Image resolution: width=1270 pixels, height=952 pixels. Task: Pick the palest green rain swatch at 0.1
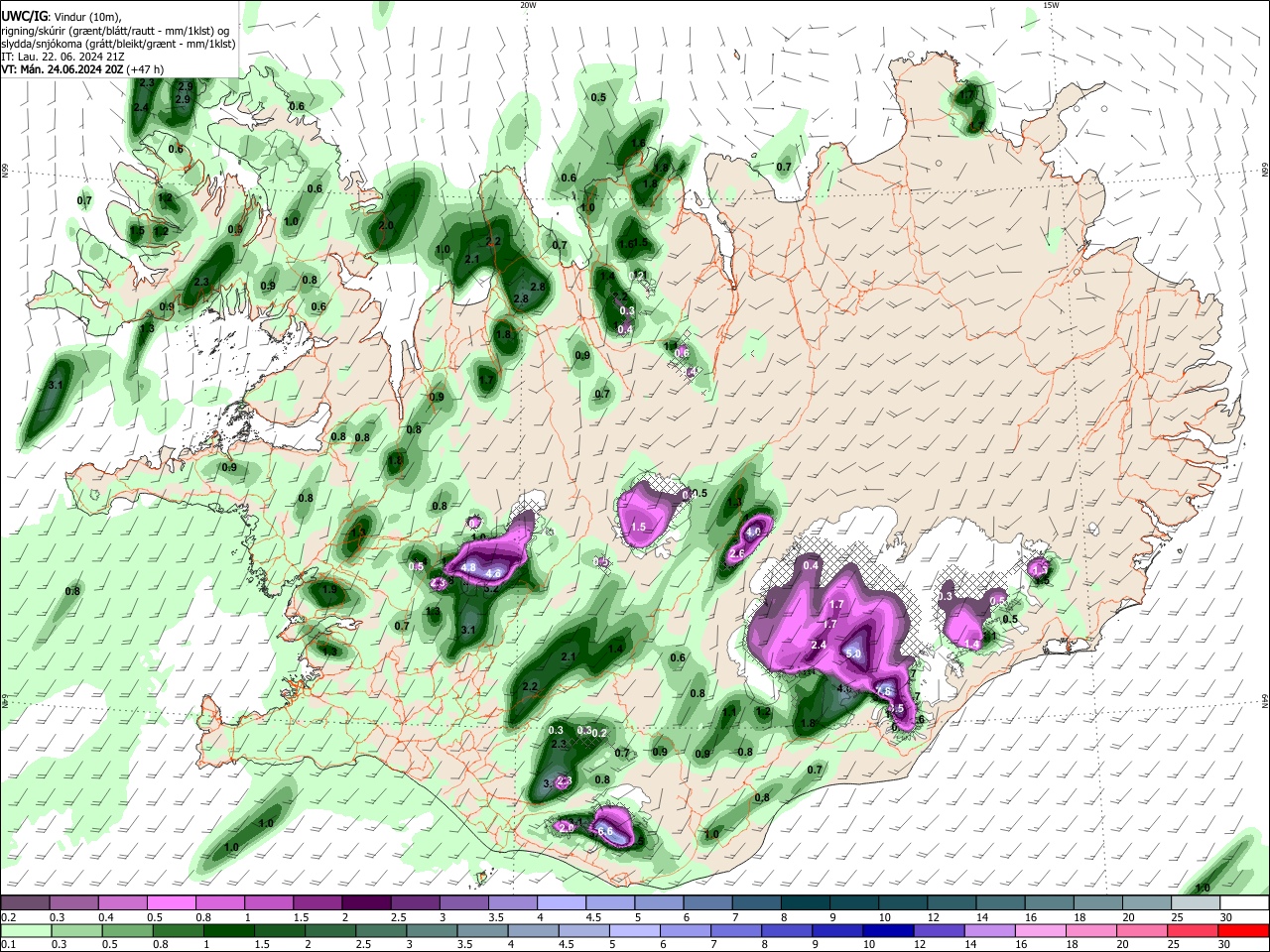pyautogui.click(x=26, y=930)
